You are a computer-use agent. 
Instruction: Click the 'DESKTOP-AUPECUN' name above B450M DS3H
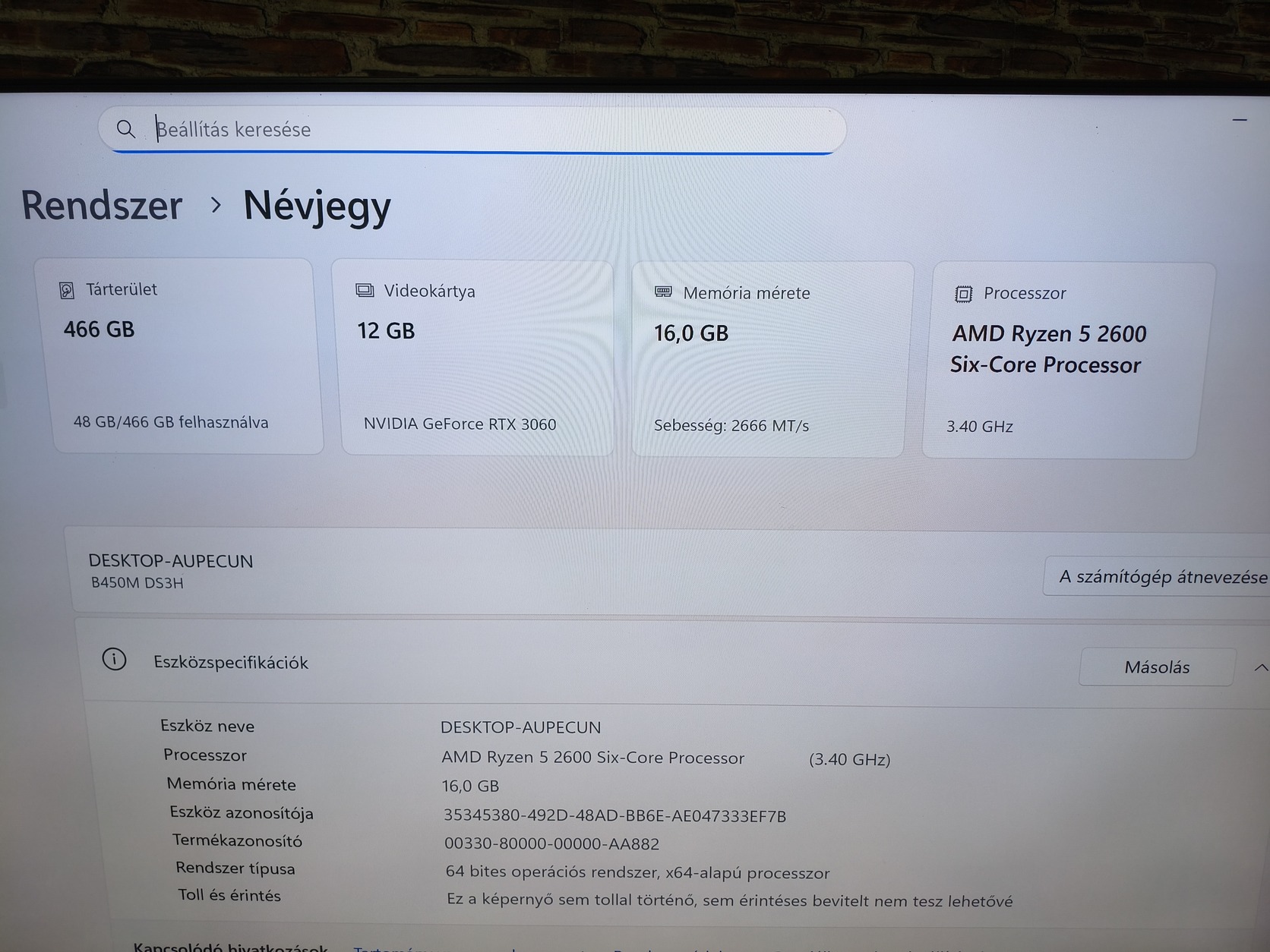(171, 561)
